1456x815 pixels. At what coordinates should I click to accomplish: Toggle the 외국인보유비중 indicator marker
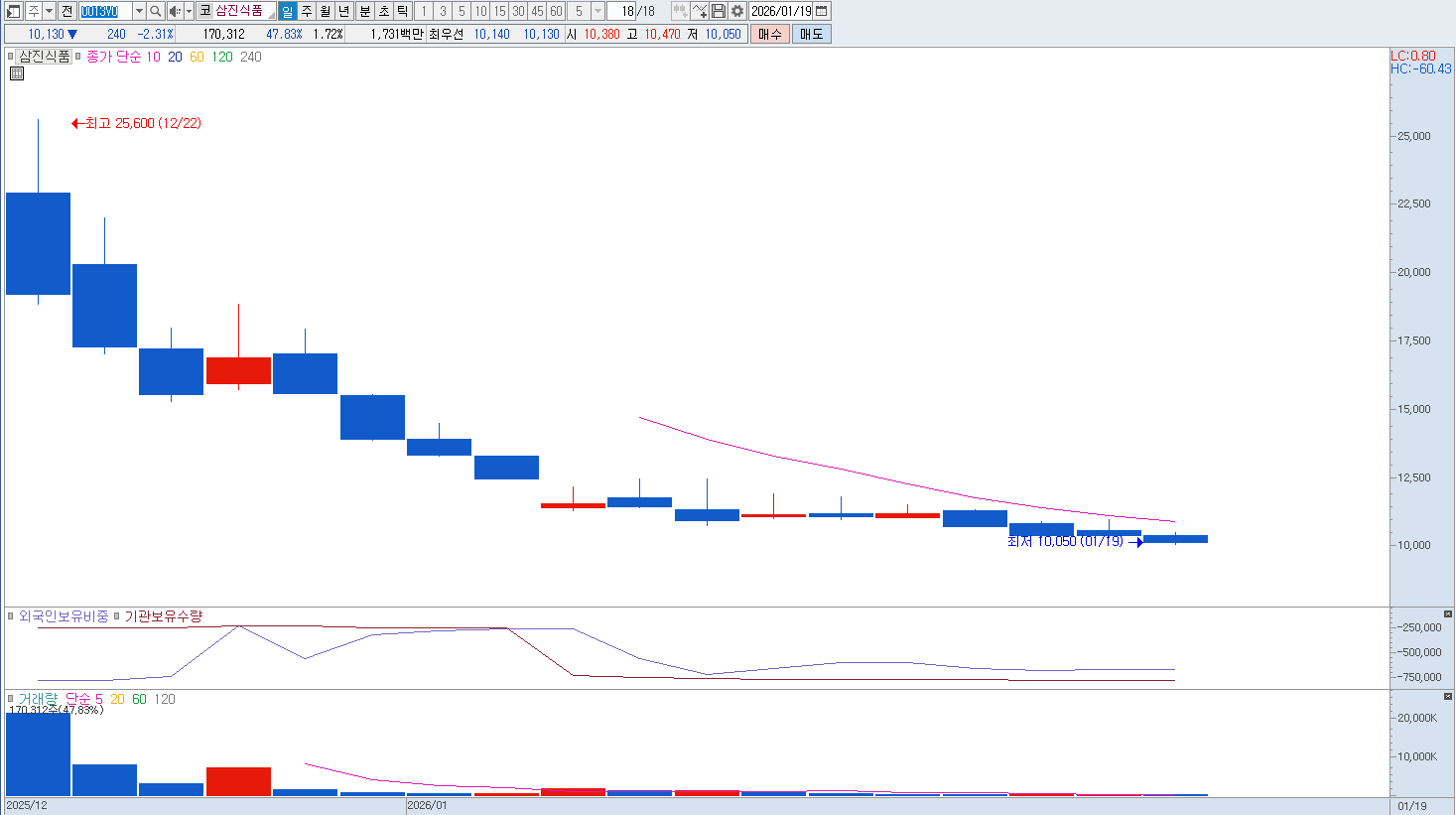point(11,616)
